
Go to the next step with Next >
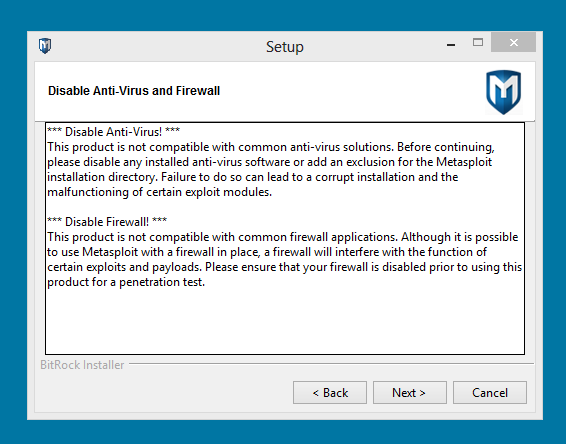click(x=410, y=392)
